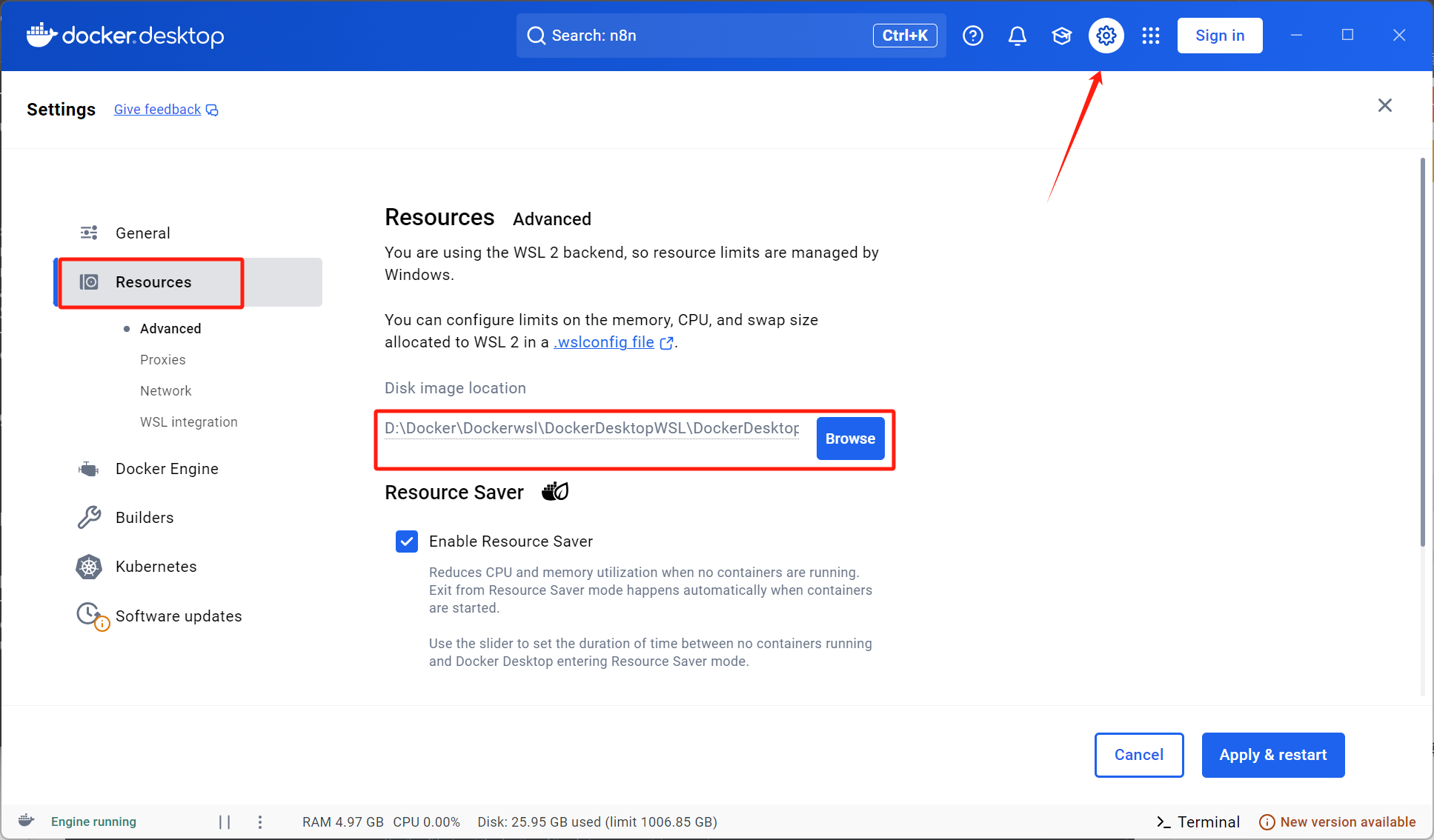Click the Disk: 25.95 GB used status
The width and height of the screenshot is (1434, 840).
pos(597,822)
